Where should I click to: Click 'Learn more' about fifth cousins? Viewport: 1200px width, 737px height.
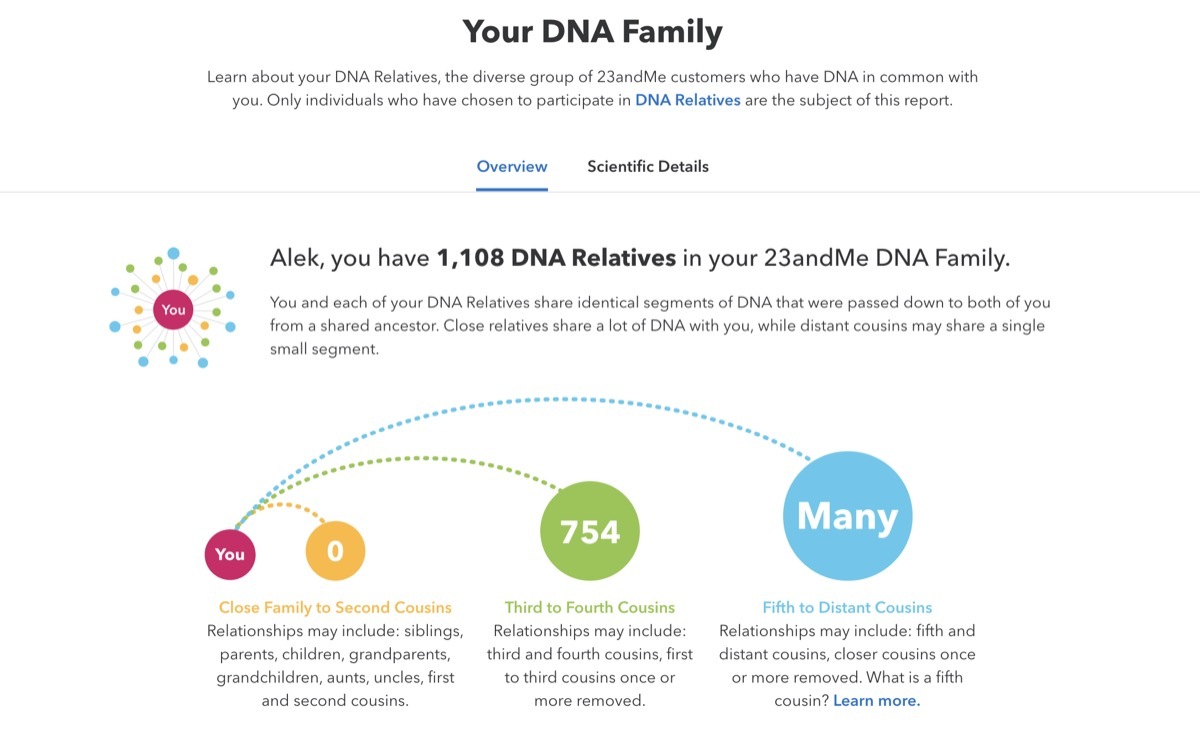coord(875,700)
